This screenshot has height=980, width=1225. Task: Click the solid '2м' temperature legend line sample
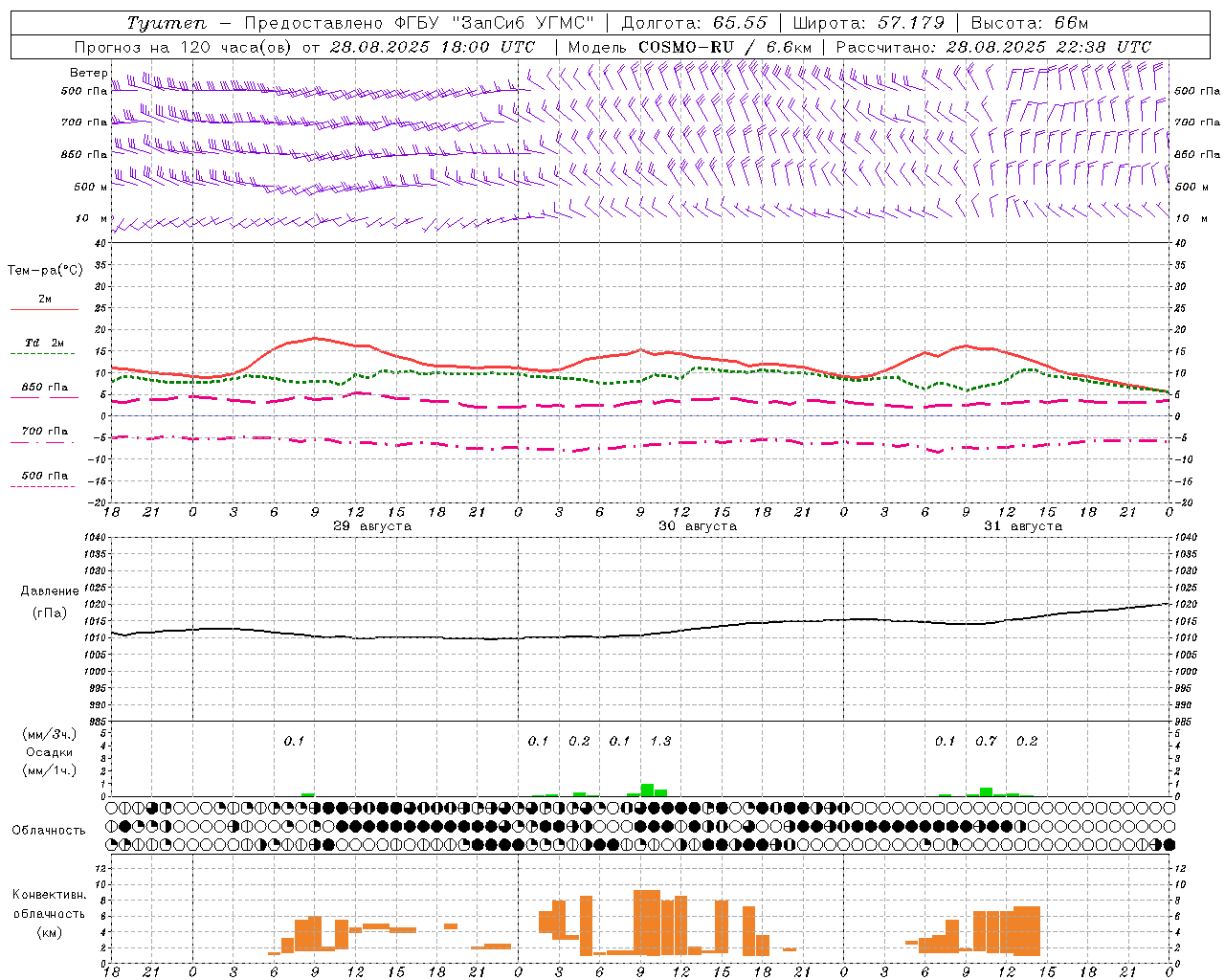pos(44,309)
